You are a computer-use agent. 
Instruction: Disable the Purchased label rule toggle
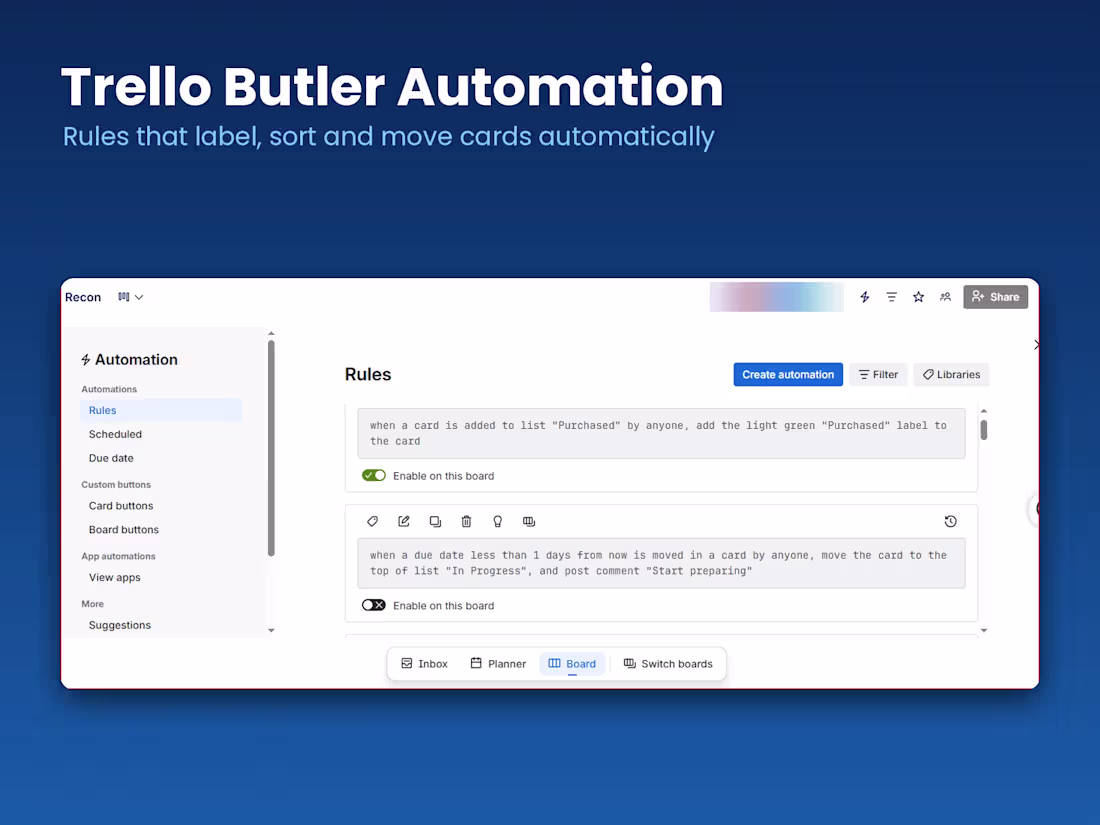click(373, 476)
